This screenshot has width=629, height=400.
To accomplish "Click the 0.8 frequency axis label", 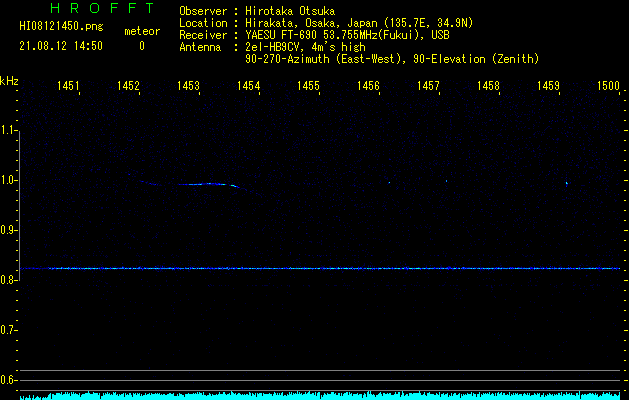I will click(x=8, y=280).
